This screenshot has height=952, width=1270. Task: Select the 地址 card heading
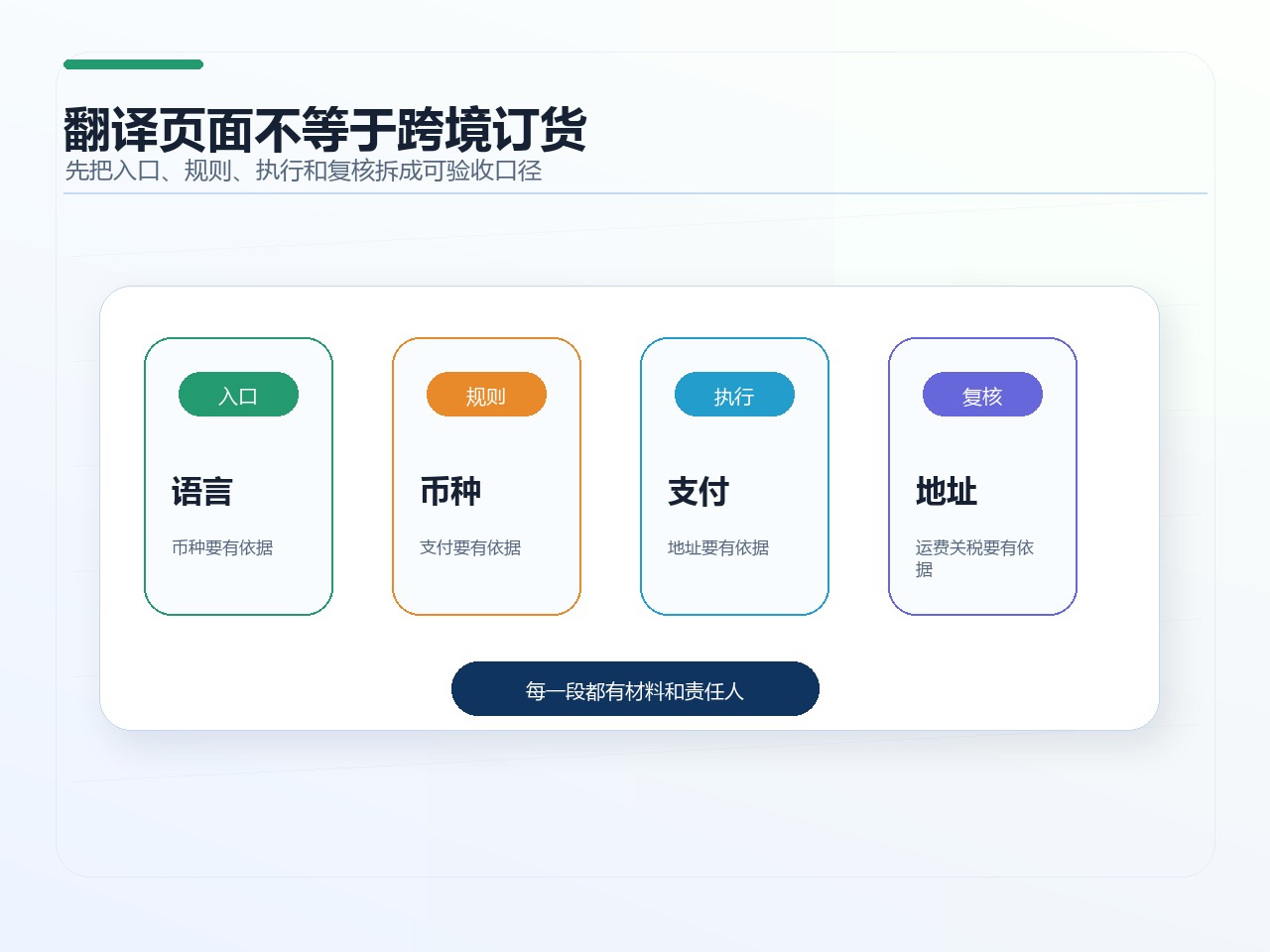click(x=947, y=492)
